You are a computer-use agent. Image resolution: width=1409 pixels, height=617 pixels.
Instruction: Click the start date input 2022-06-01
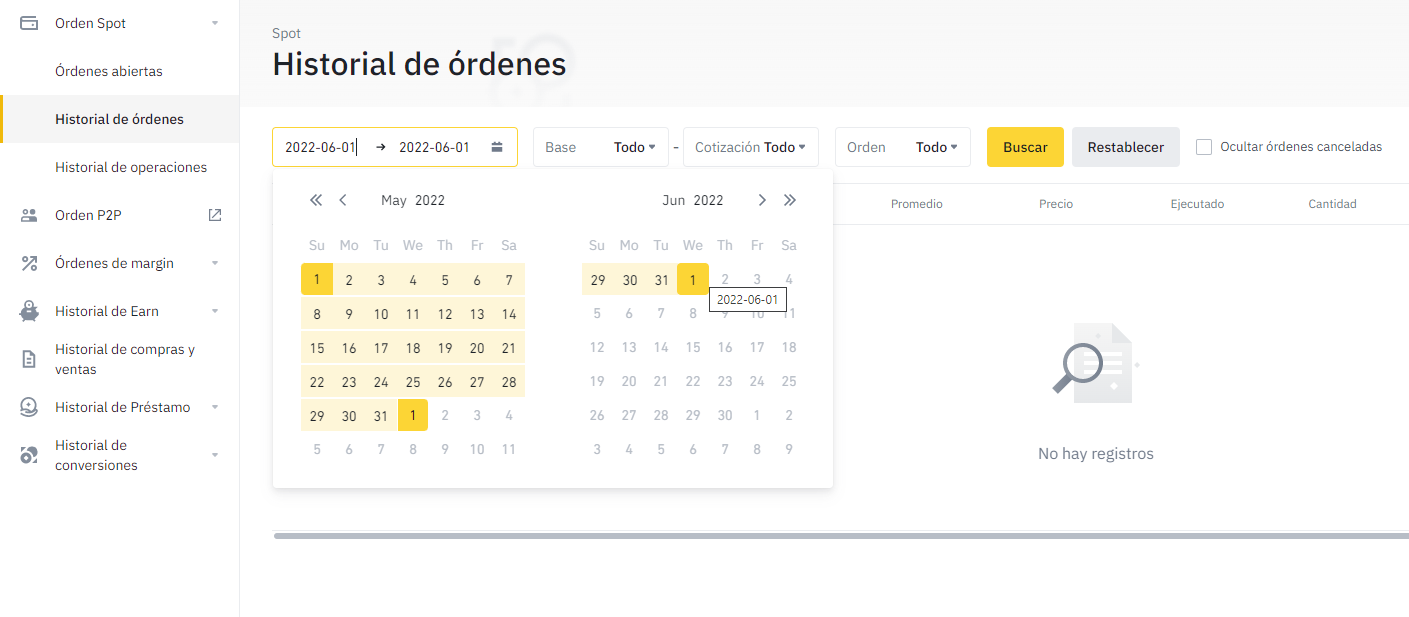click(x=320, y=147)
